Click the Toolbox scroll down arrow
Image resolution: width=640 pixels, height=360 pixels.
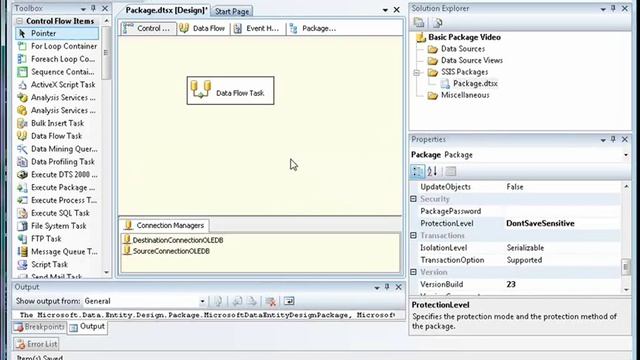point(107,272)
